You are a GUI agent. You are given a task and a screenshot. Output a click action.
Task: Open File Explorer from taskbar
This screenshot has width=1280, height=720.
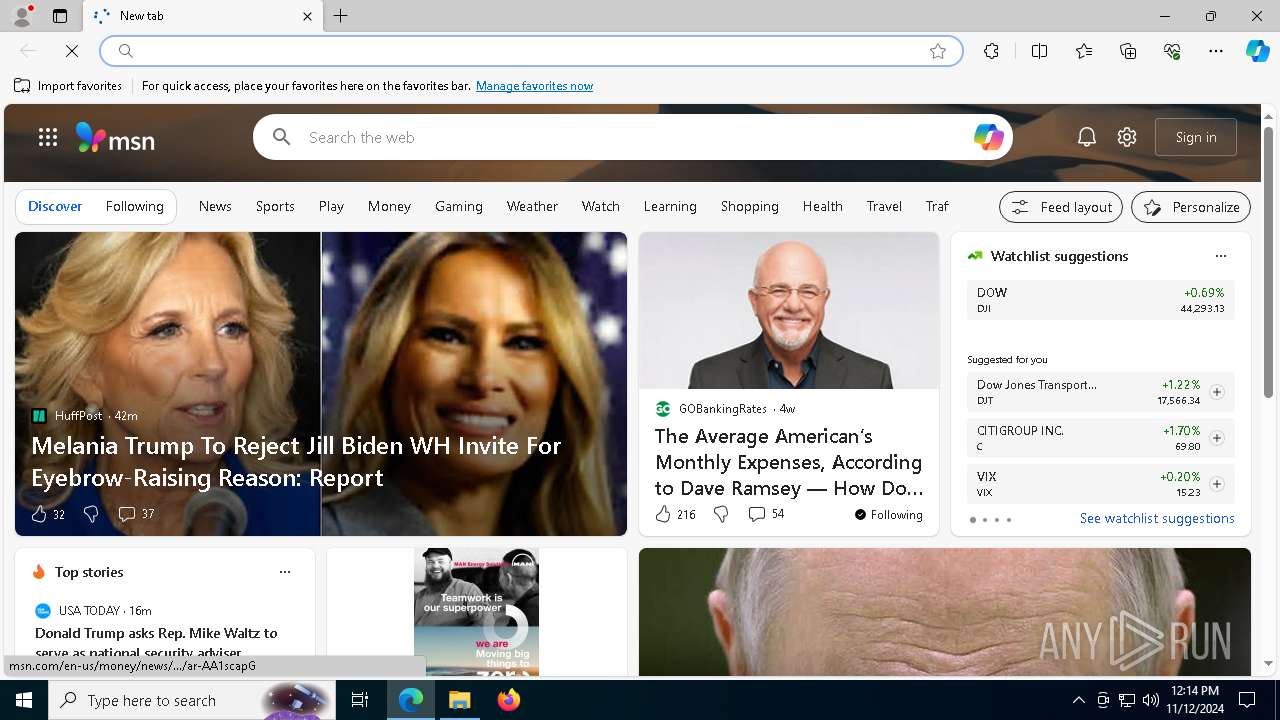pyautogui.click(x=459, y=700)
